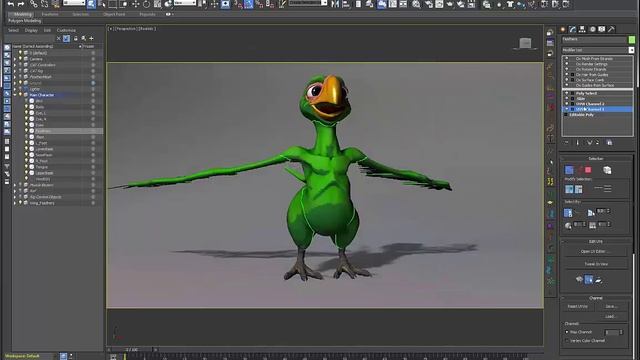
Task: Click the Pin Stack icon below the modifier stack
Action: pyautogui.click(x=567, y=142)
